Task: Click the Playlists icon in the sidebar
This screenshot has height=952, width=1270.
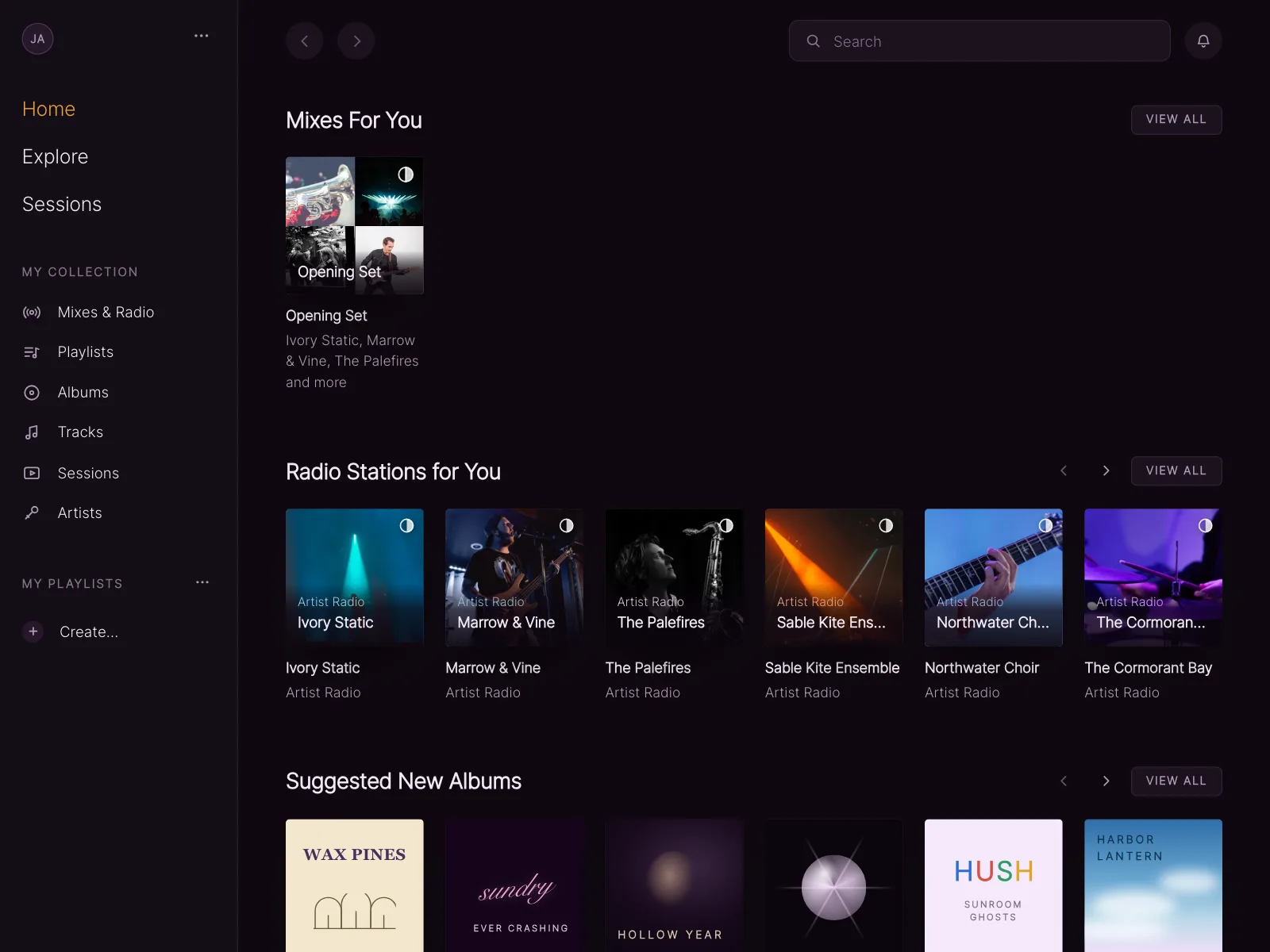Action: coord(32,352)
